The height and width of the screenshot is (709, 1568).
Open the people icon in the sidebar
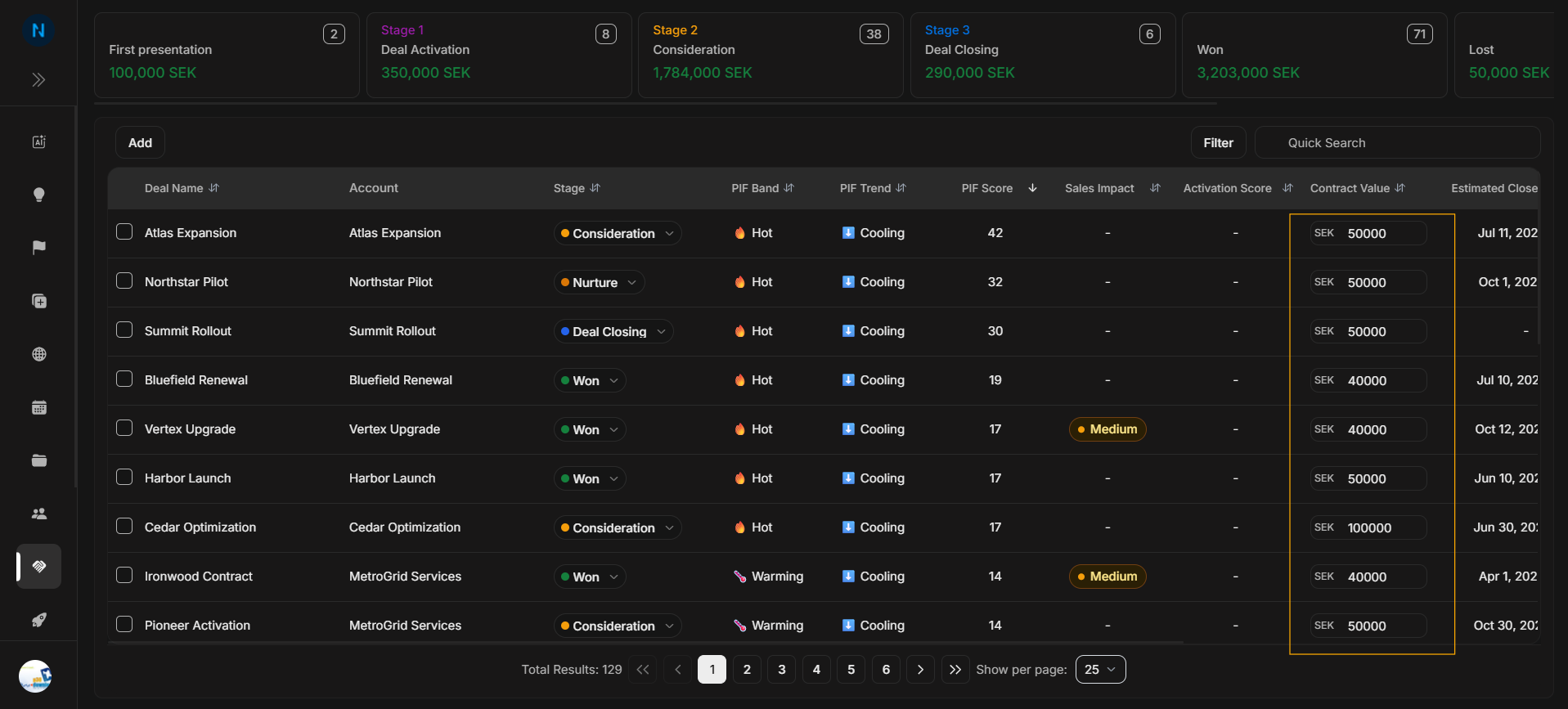[x=38, y=514]
